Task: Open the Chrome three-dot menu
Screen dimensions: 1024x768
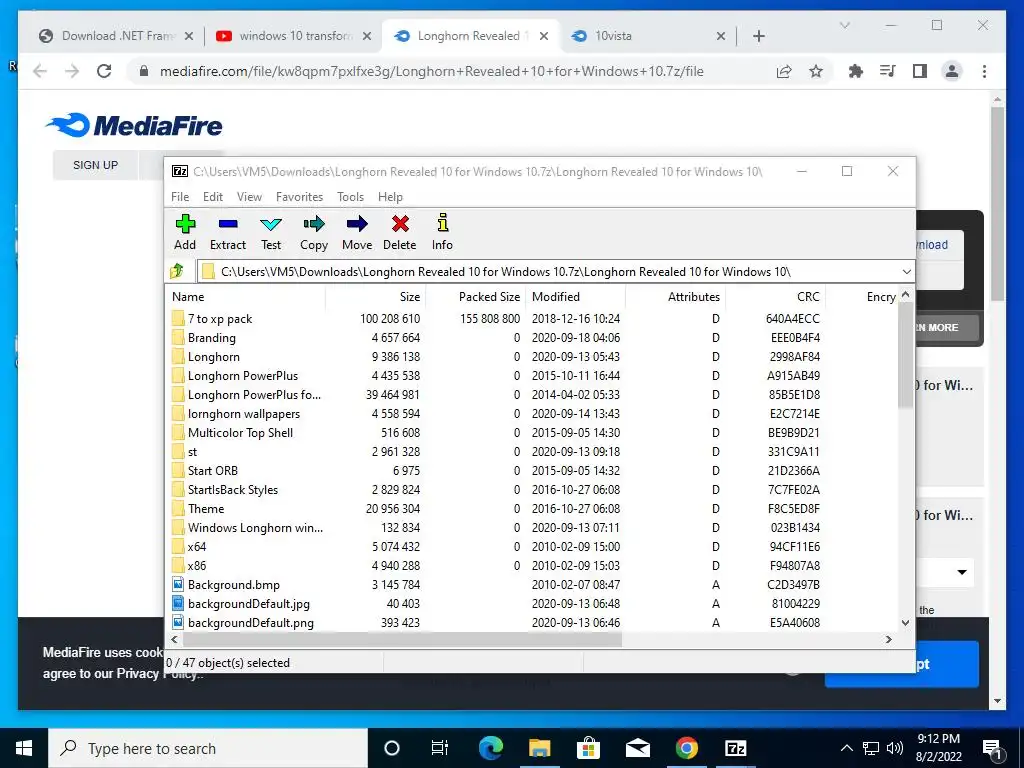Action: pos(984,71)
